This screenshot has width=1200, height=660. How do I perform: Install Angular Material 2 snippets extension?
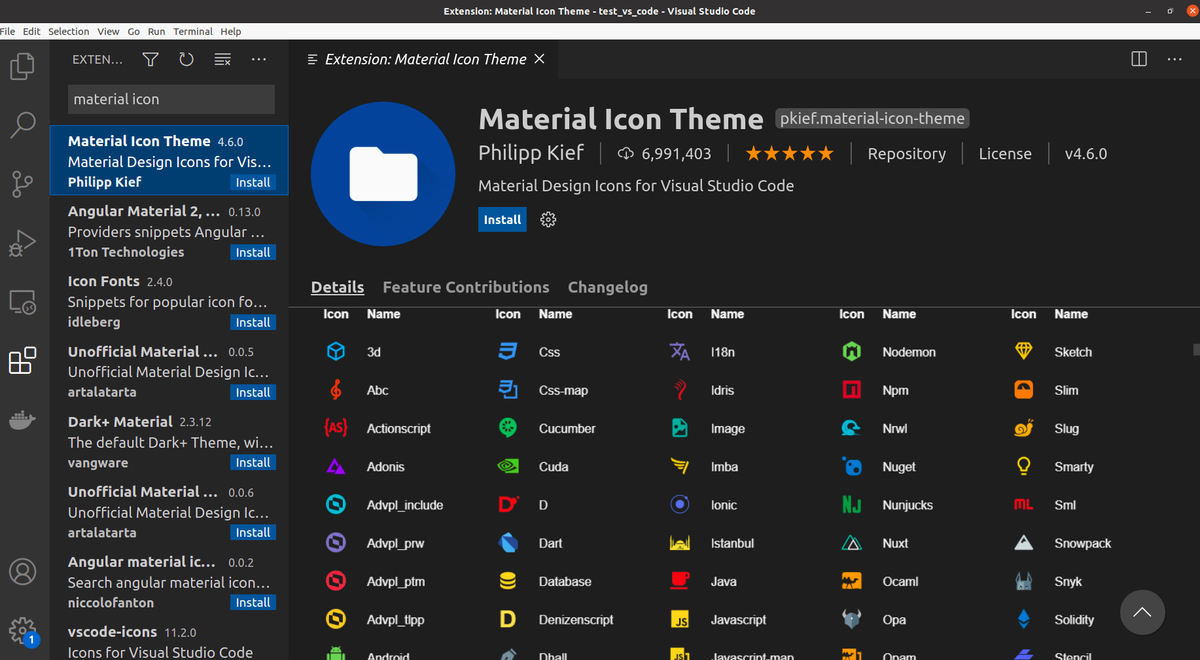[253, 252]
